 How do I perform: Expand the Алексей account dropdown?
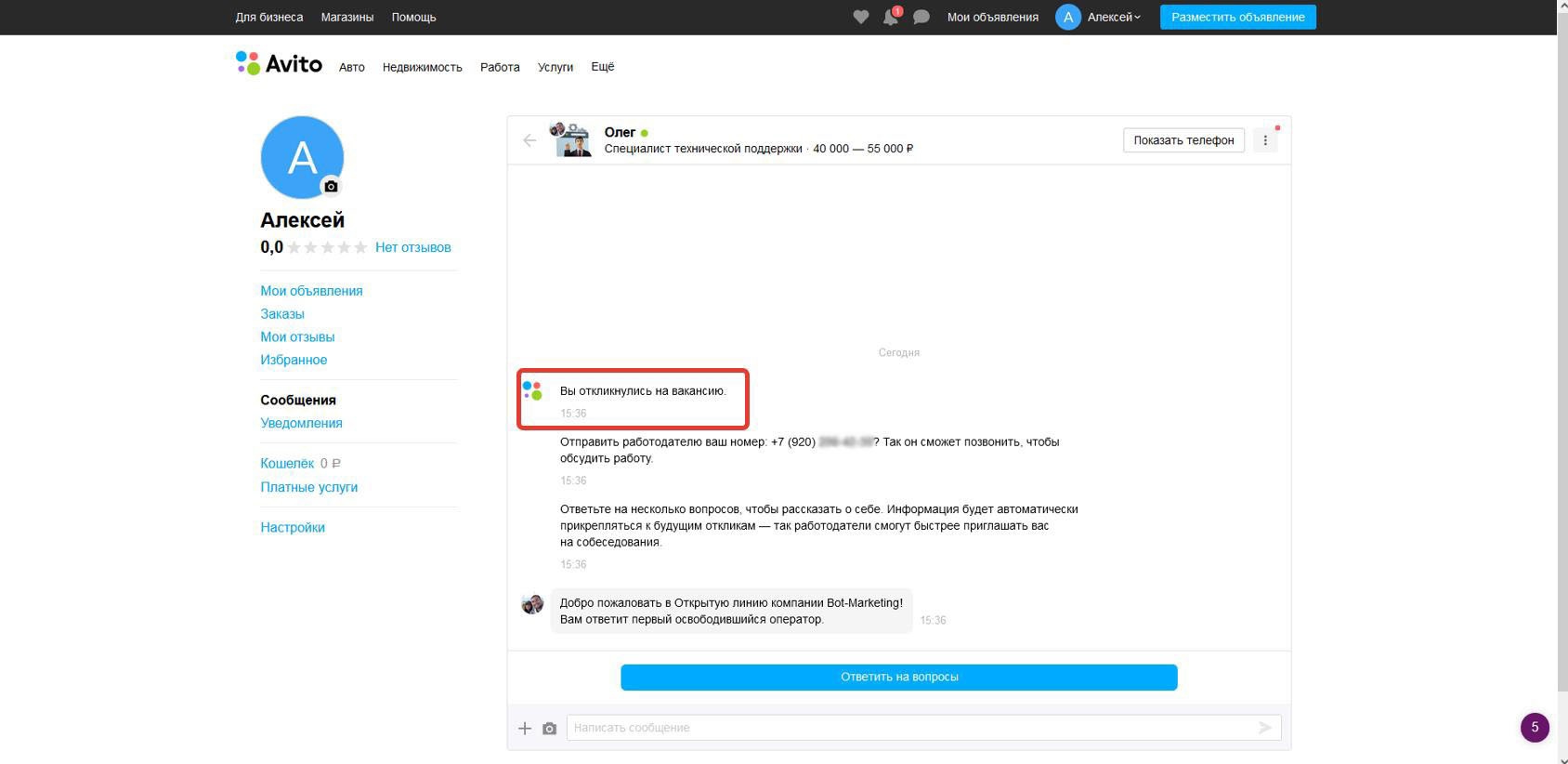point(1113,17)
